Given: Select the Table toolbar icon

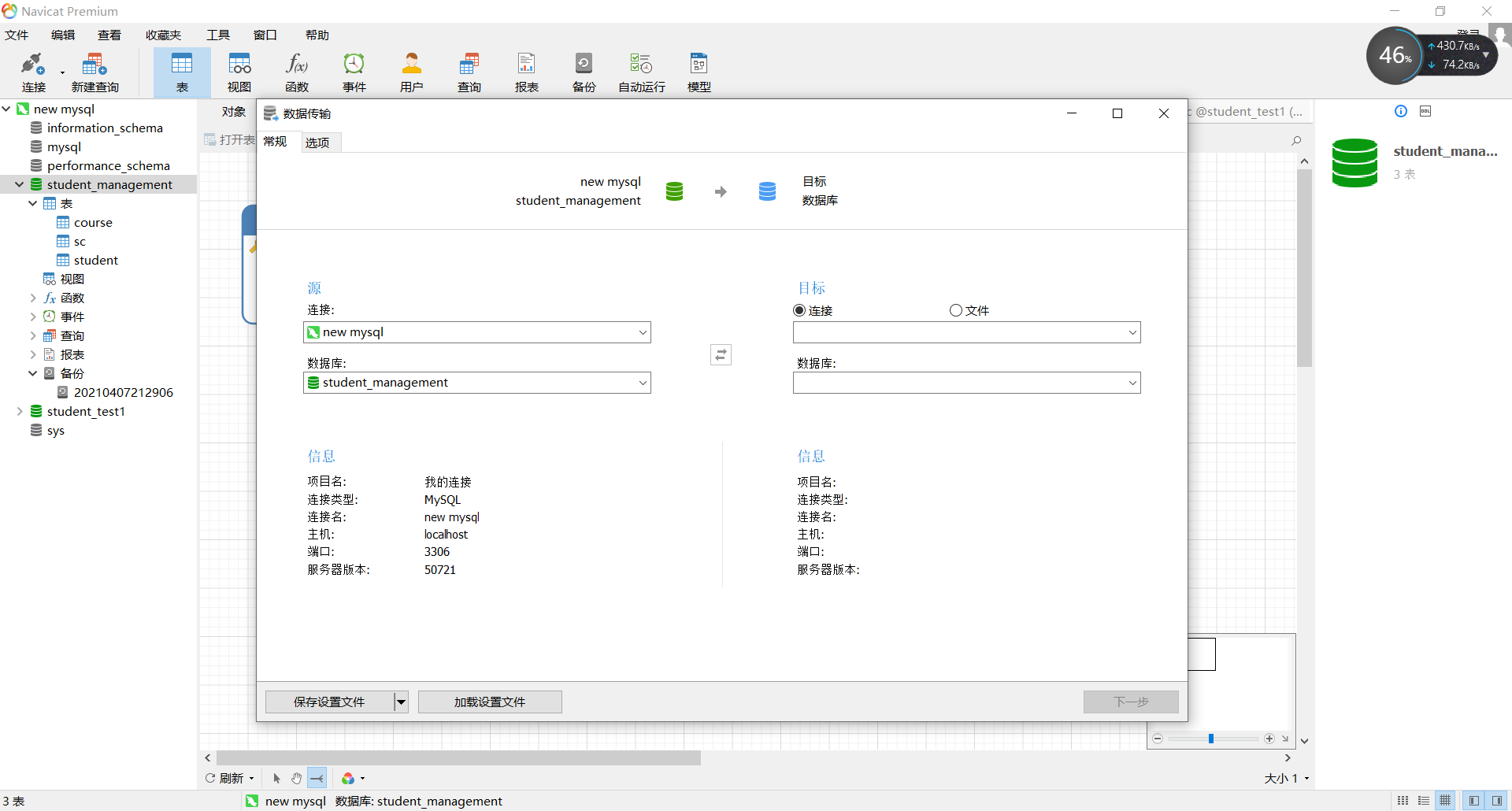Looking at the screenshot, I should 182,72.
